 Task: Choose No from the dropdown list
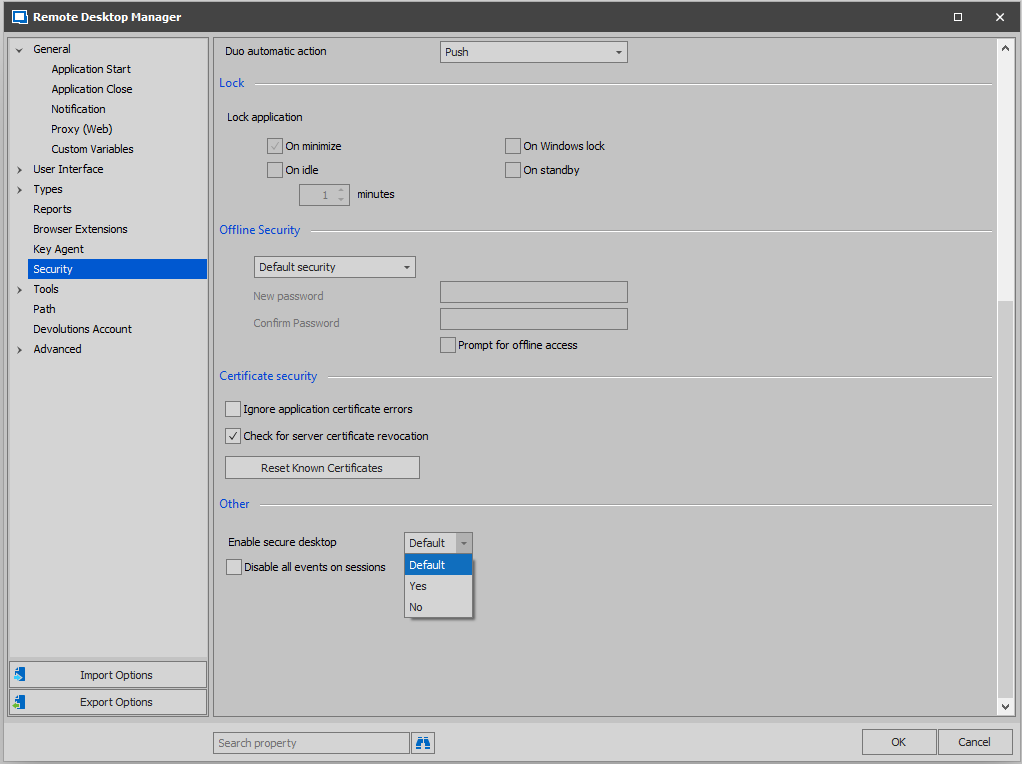416,607
